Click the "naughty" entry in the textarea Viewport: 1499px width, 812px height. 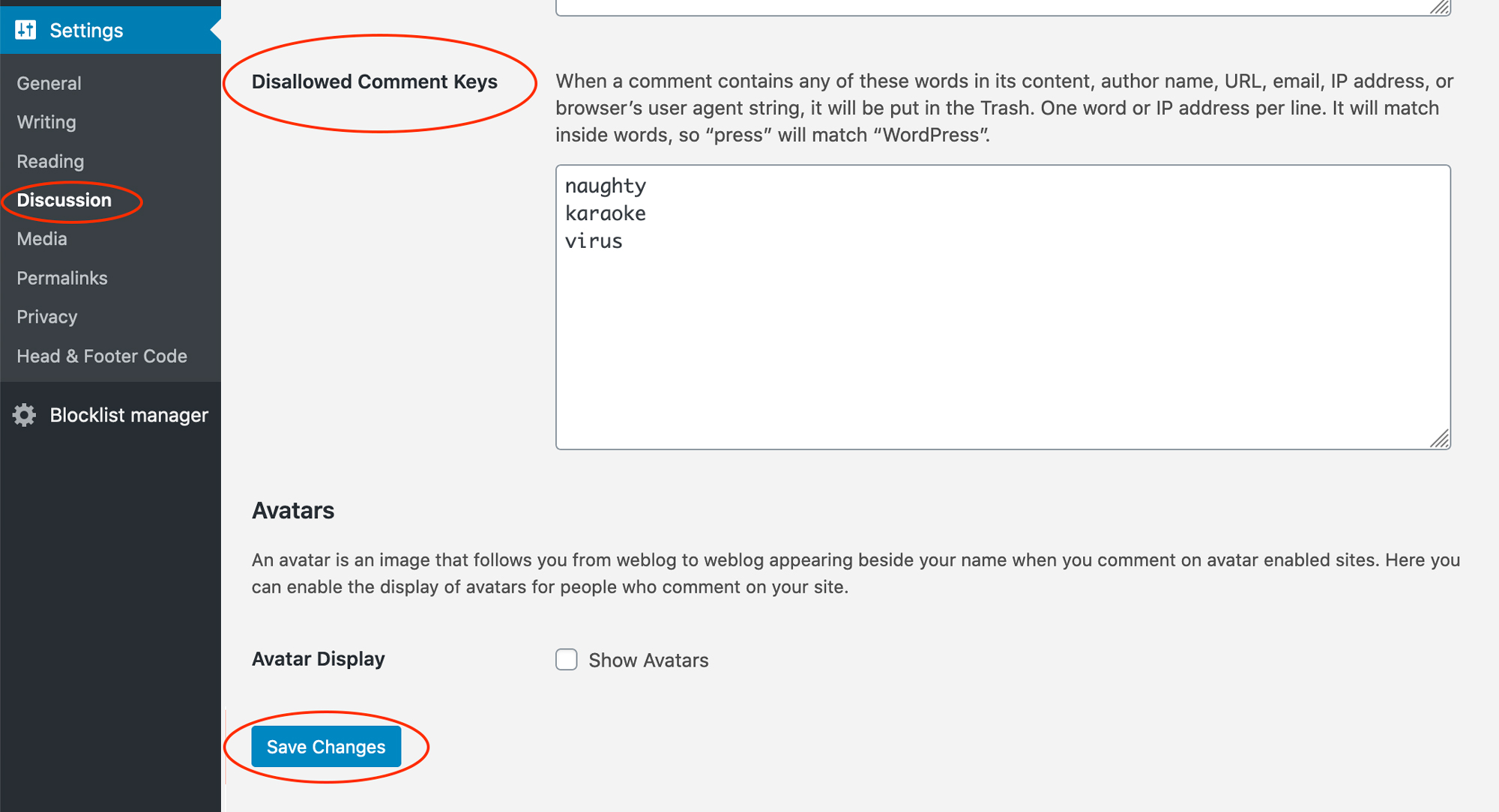(x=606, y=186)
